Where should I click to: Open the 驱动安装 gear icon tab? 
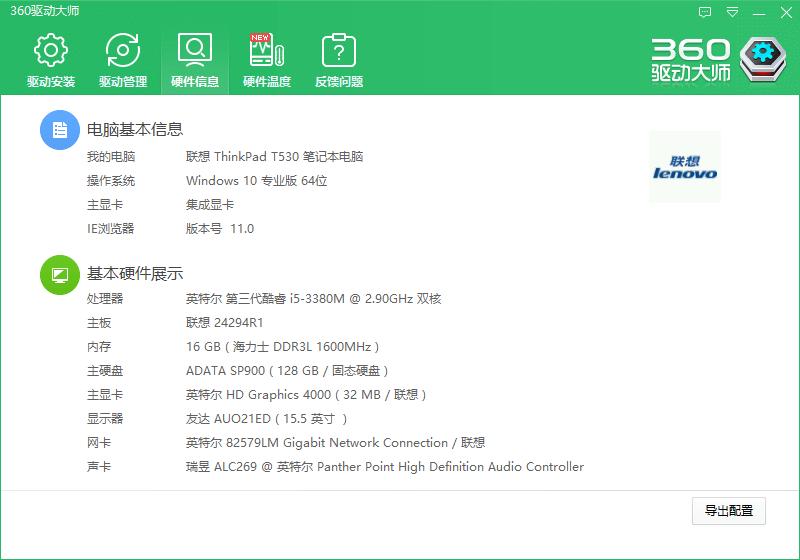click(51, 60)
